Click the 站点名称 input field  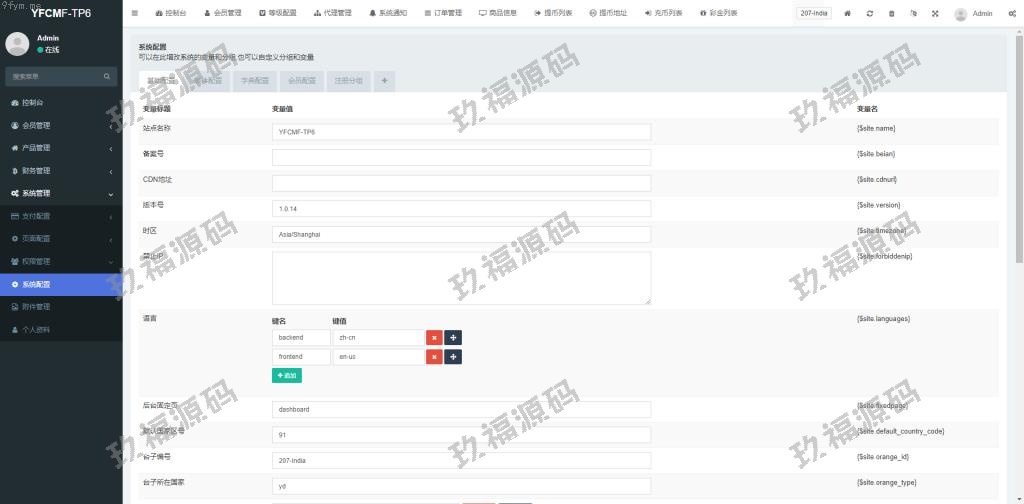tap(461, 131)
